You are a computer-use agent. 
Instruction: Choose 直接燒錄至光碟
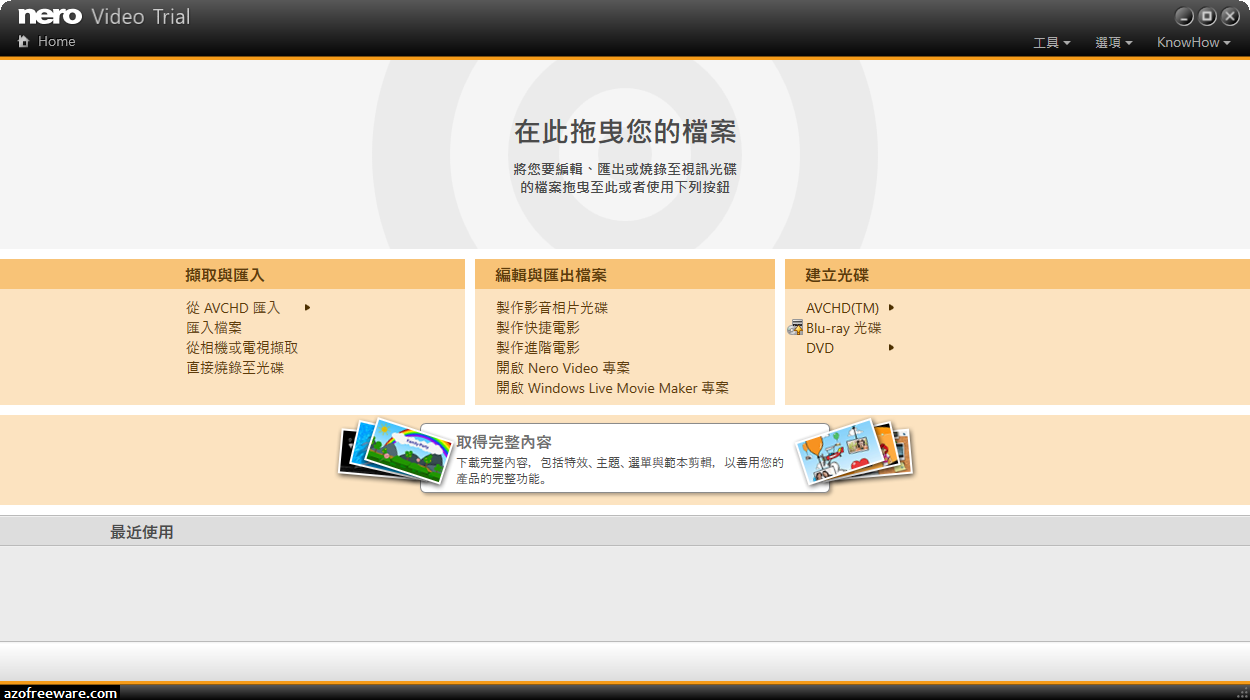235,368
